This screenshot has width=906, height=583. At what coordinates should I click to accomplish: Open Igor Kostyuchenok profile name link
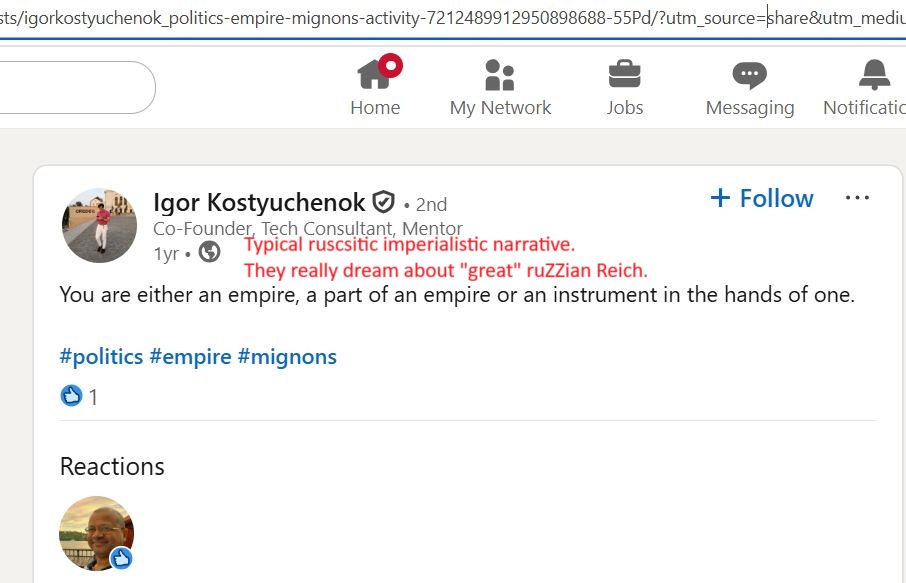259,203
